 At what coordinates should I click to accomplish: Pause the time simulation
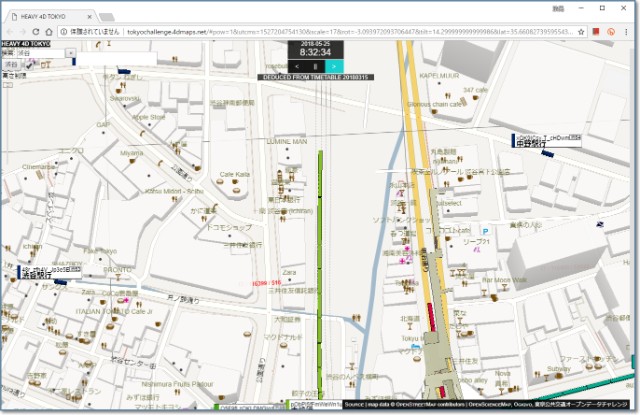[316, 66]
